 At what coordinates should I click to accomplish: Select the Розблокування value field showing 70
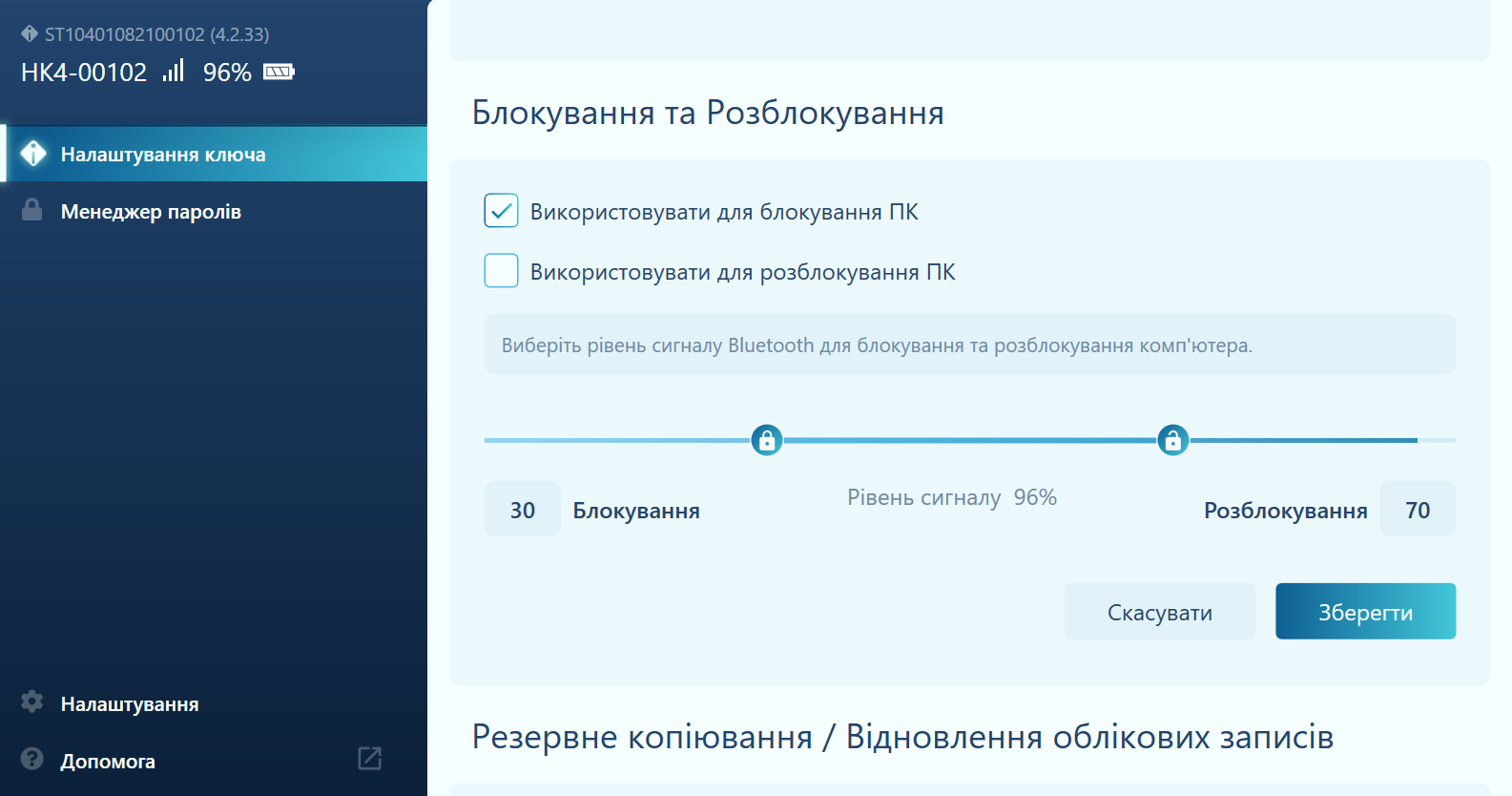[x=1417, y=510]
